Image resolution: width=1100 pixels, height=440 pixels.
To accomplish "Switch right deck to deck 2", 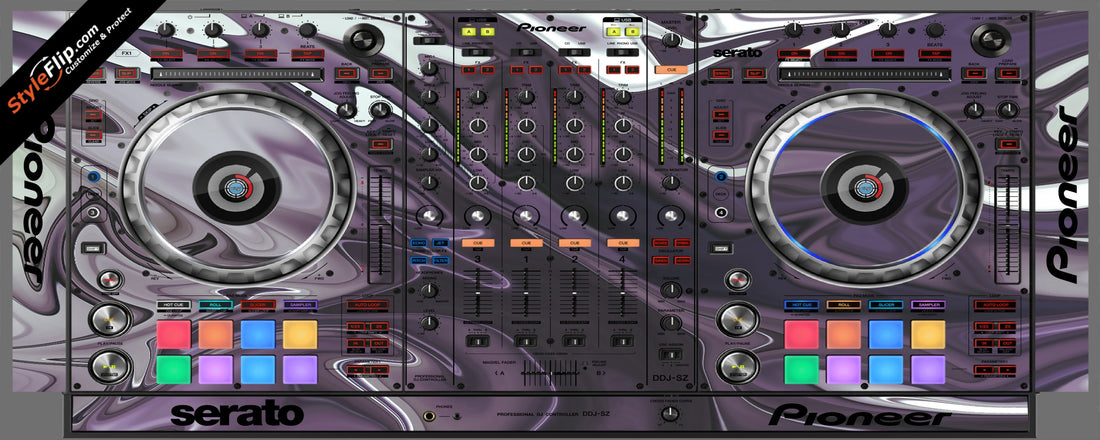I will (x=720, y=176).
